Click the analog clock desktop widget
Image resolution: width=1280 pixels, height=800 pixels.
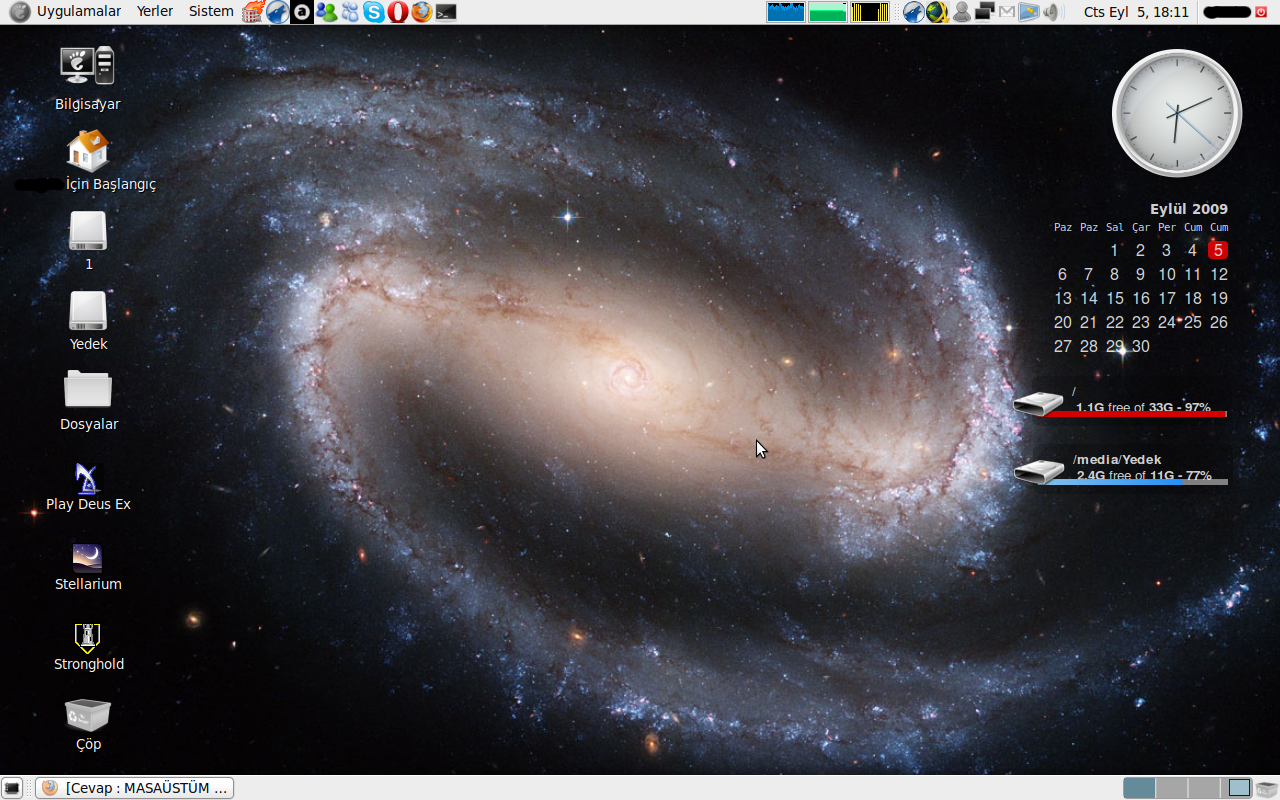pos(1177,113)
